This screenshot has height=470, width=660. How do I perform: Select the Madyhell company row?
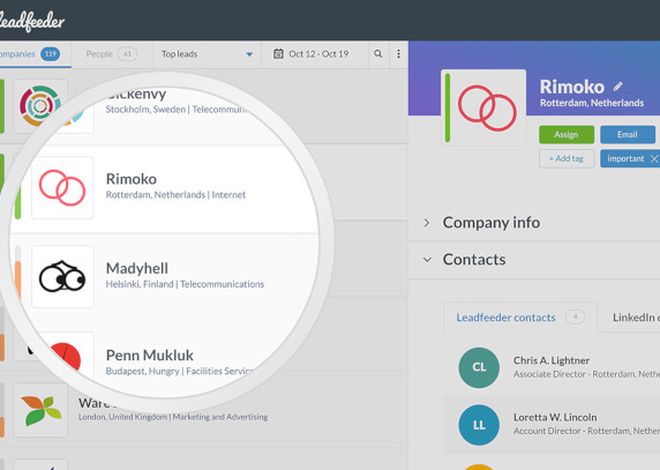click(164, 277)
